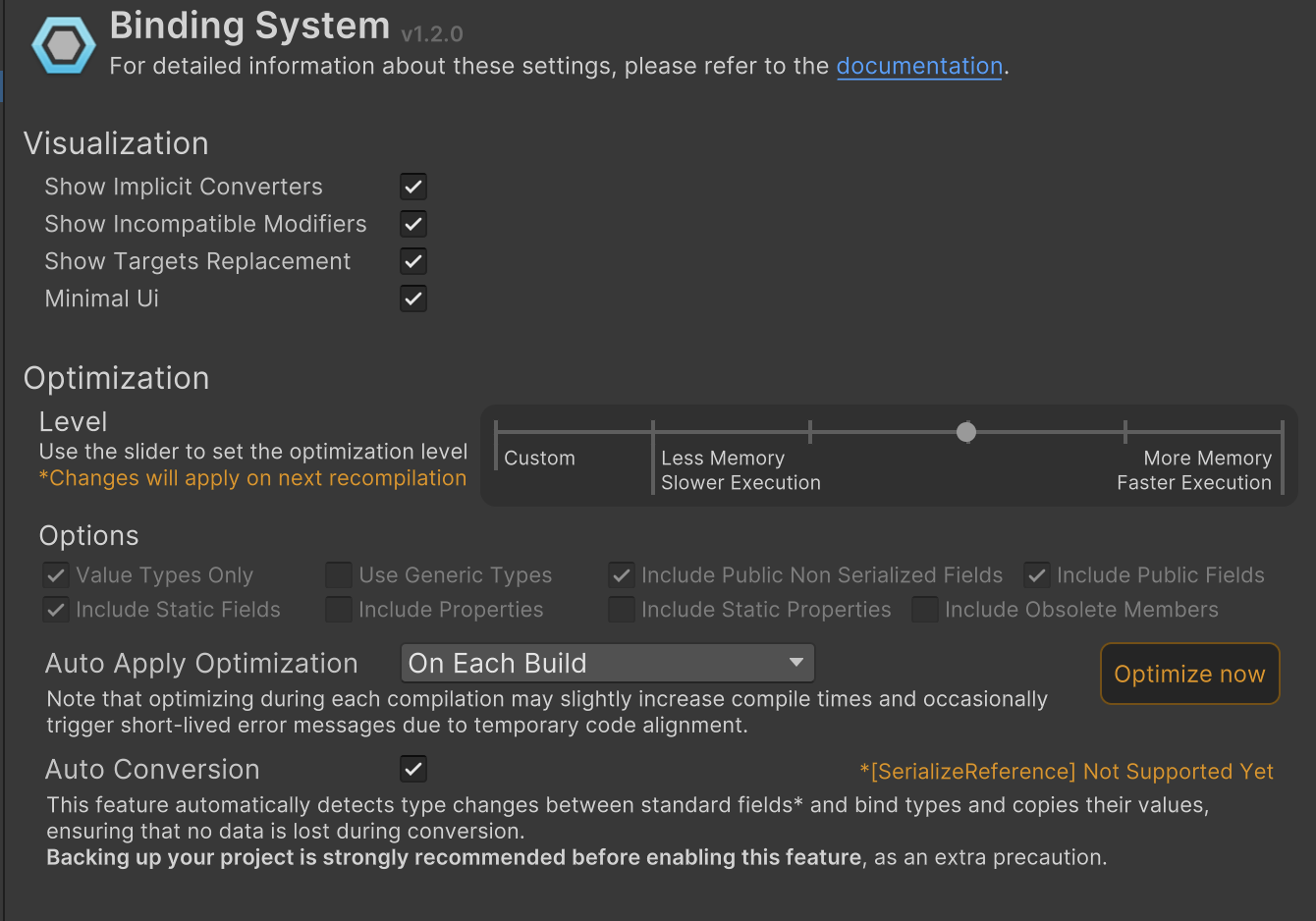Viewport: 1316px width, 921px height.
Task: Open the documentation link
Action: pyautogui.click(x=918, y=66)
